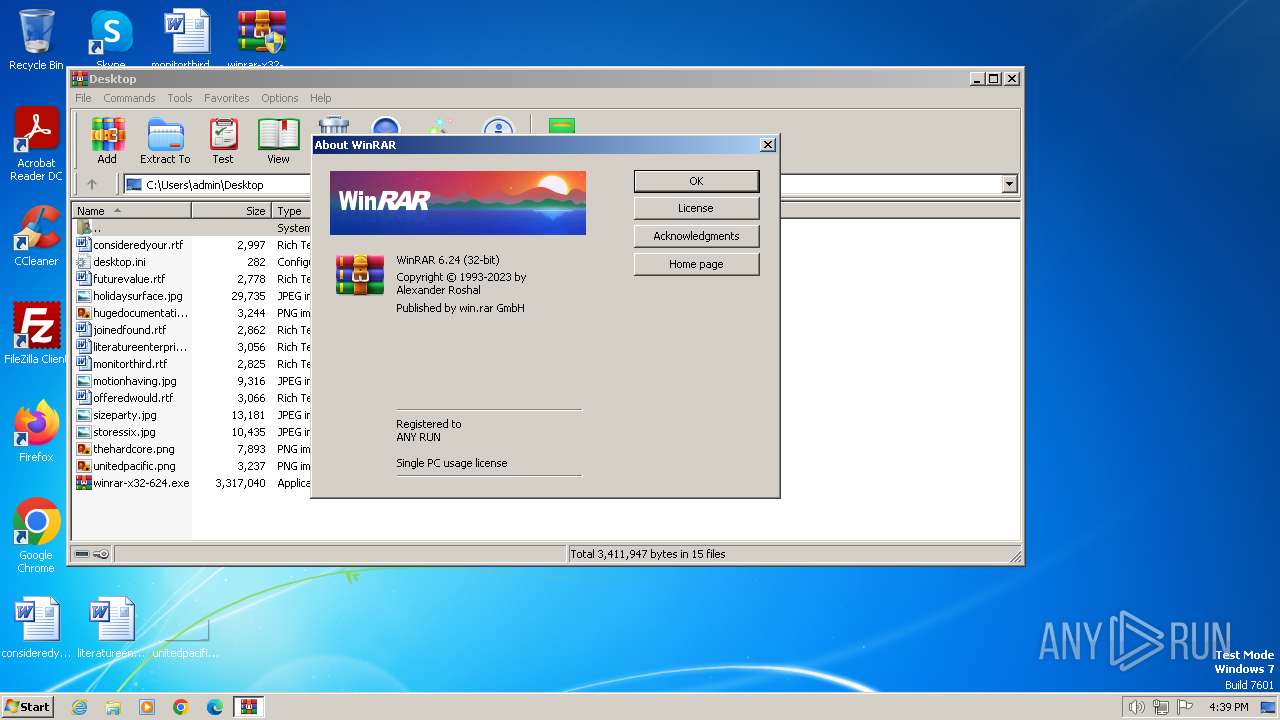Viewport: 1280px width, 720px height.
Task: Close the About WinRAR dialog
Action: (767, 145)
